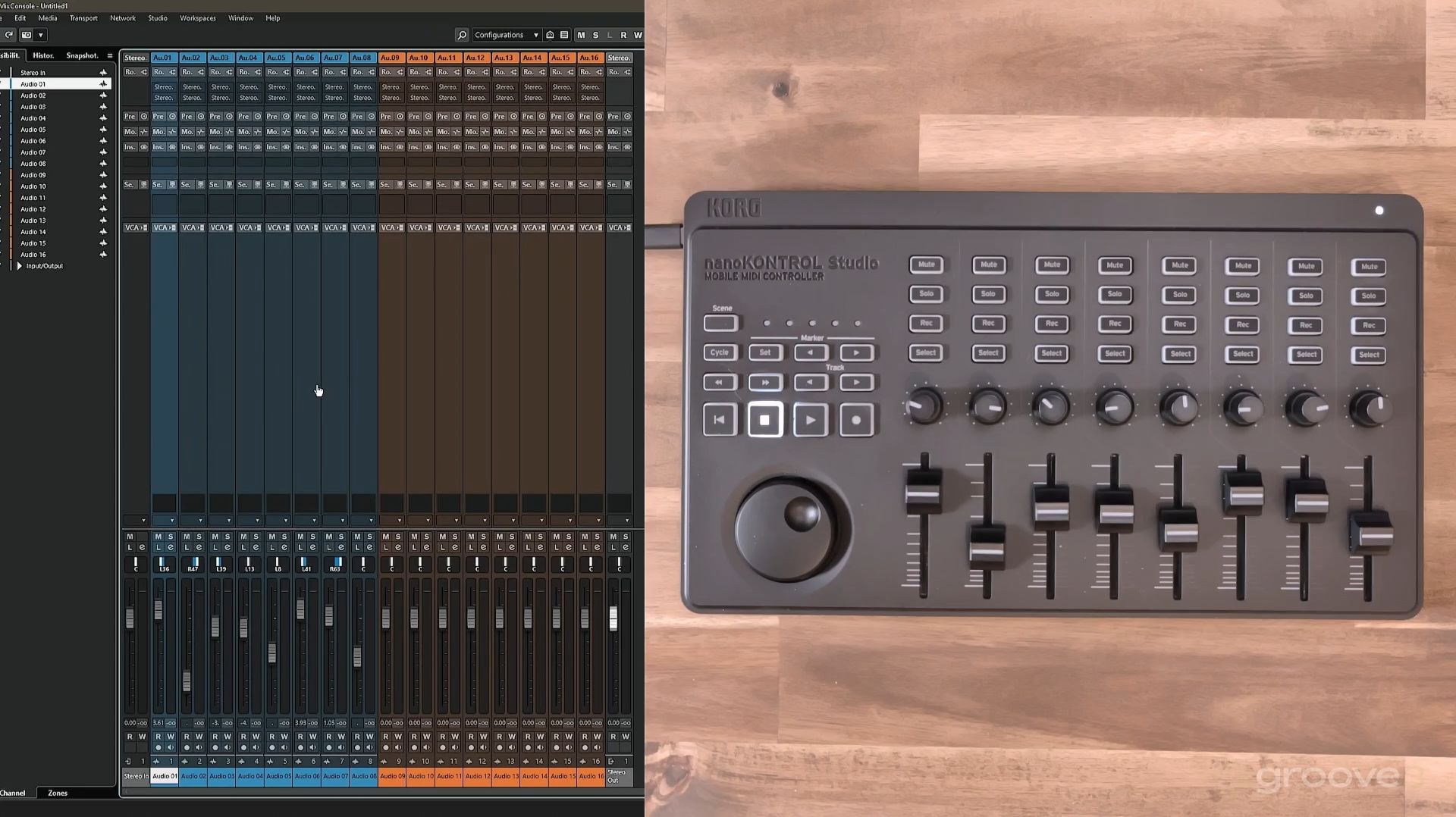This screenshot has width=1456, height=817.
Task: Click the Audio 16 track icon in the visibility list
Action: pos(103,255)
